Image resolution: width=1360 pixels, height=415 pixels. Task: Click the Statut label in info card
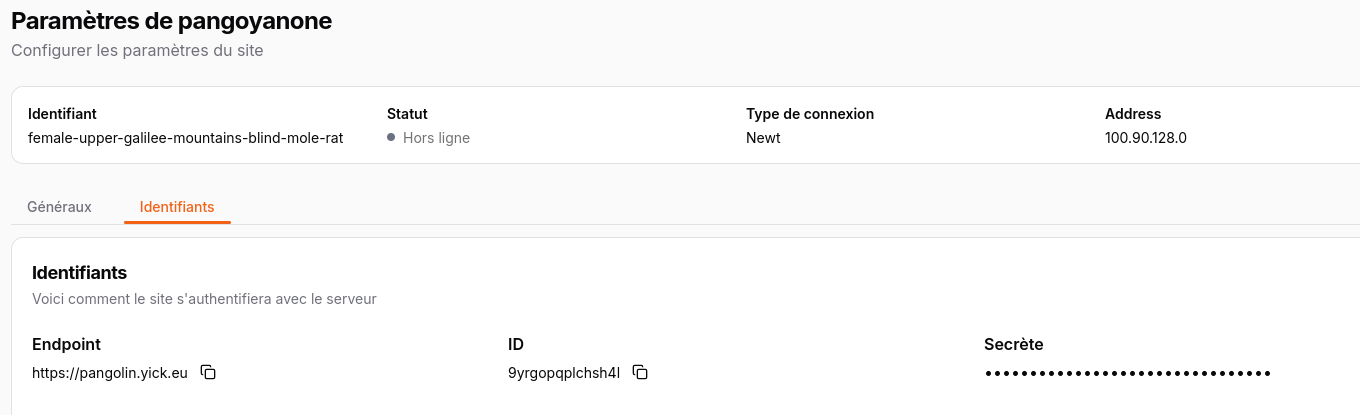(x=407, y=114)
